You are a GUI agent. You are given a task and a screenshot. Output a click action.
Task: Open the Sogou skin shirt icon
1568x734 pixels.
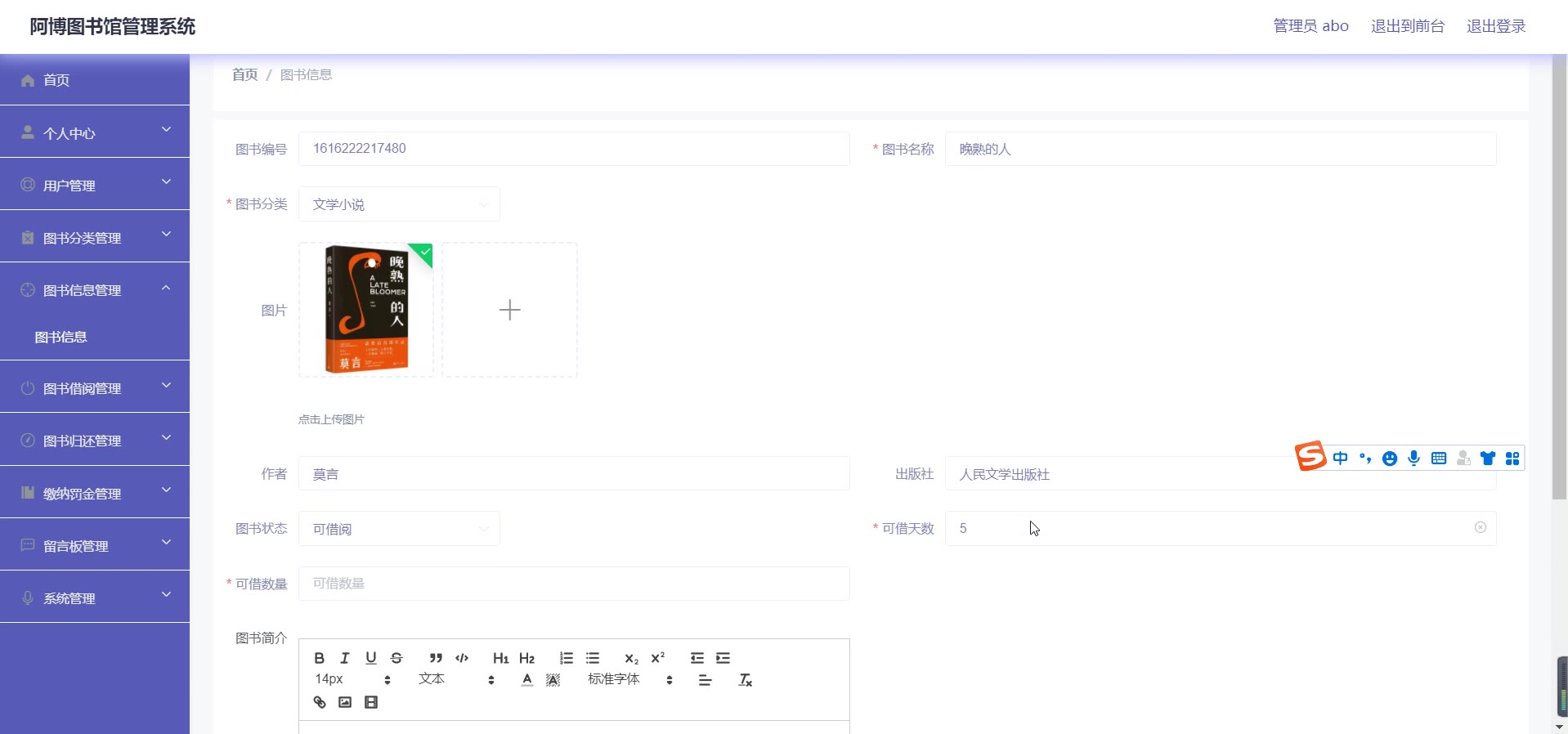coord(1488,459)
